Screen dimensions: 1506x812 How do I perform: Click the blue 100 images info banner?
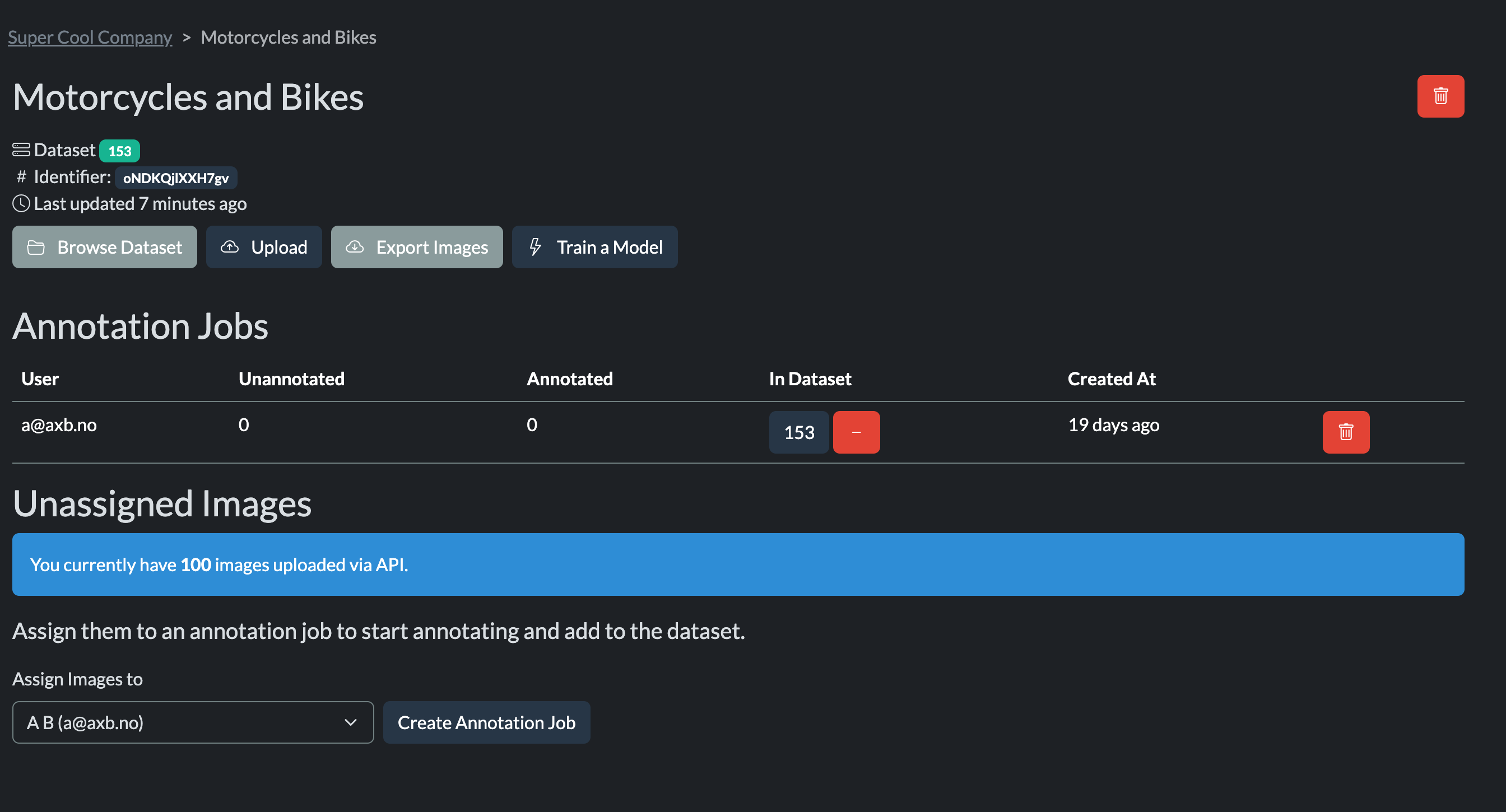[738, 564]
